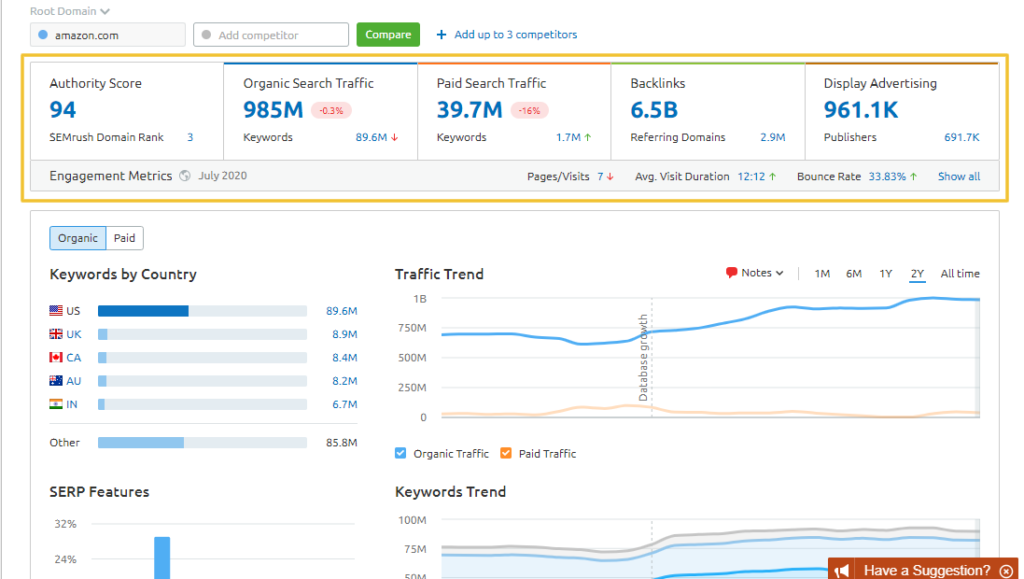Click the globe icon beside Engagement Metrics
The image size is (1024, 579).
click(185, 176)
